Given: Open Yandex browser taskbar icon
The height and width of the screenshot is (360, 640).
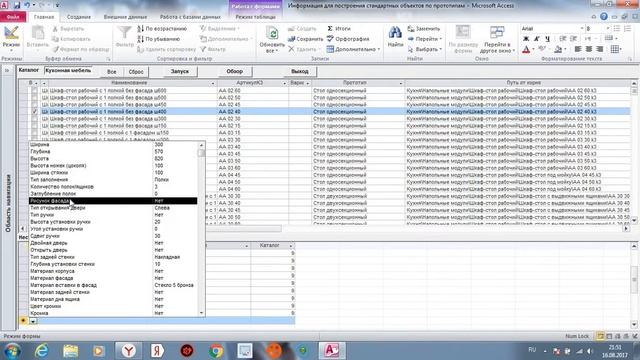Looking at the screenshot, I should [x=129, y=351].
